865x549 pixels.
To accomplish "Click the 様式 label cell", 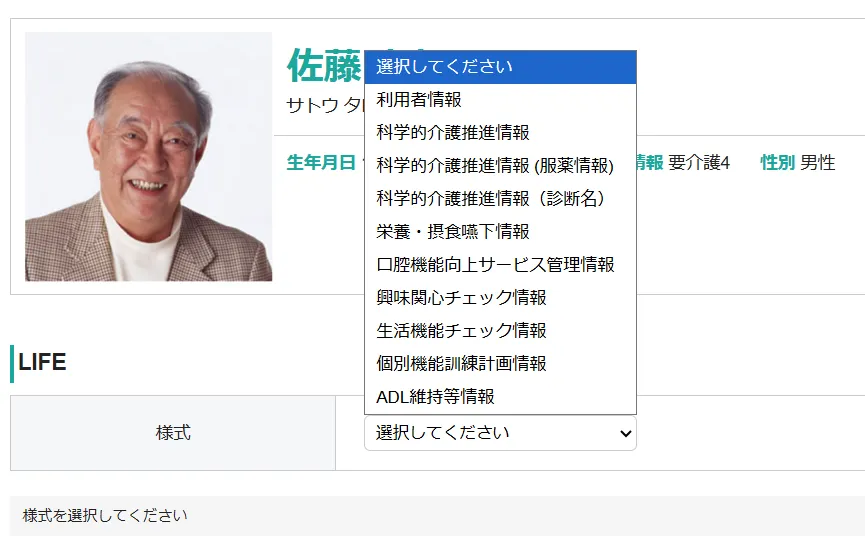I will (x=173, y=433).
